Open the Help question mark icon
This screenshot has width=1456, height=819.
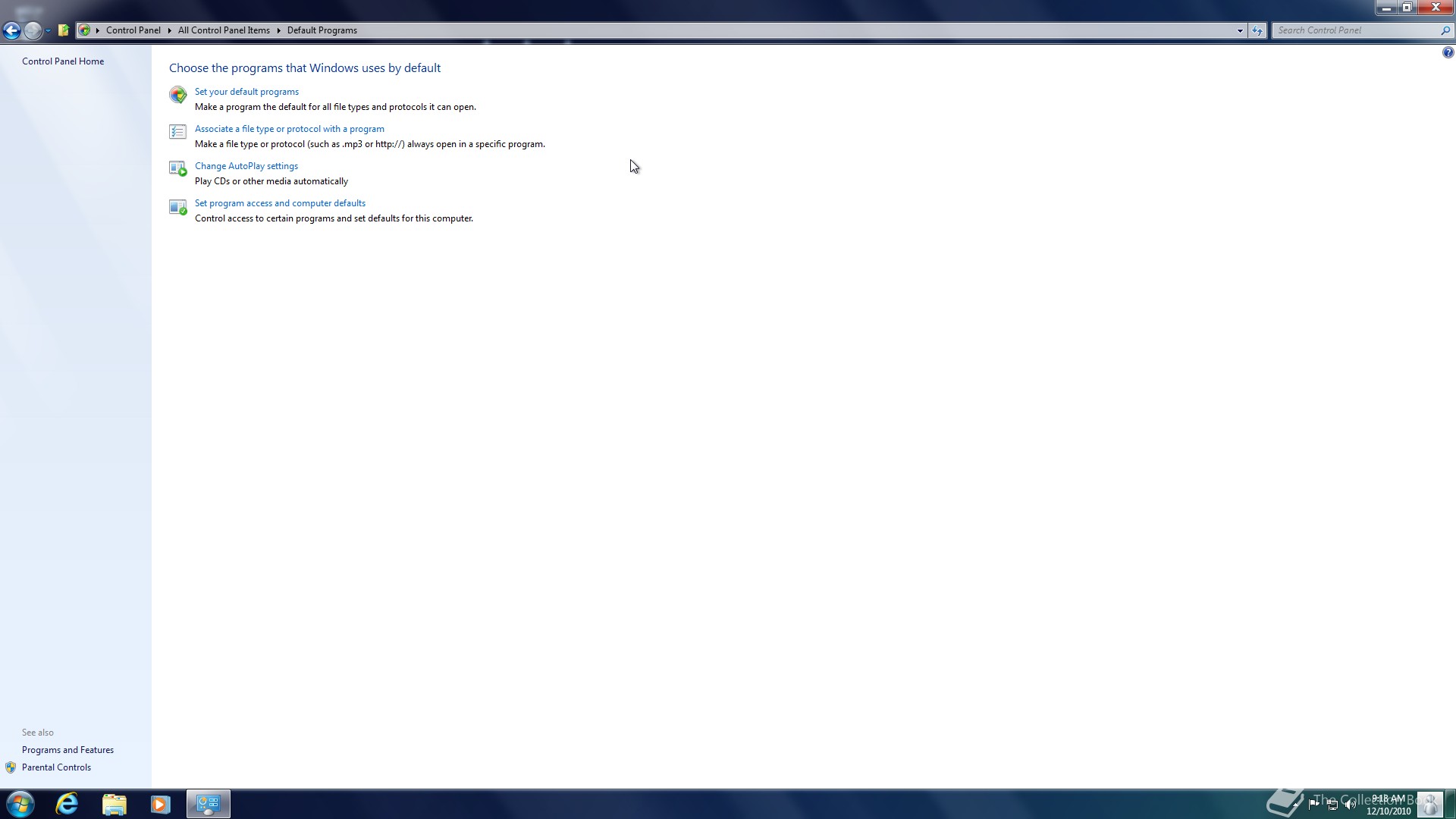tap(1448, 52)
